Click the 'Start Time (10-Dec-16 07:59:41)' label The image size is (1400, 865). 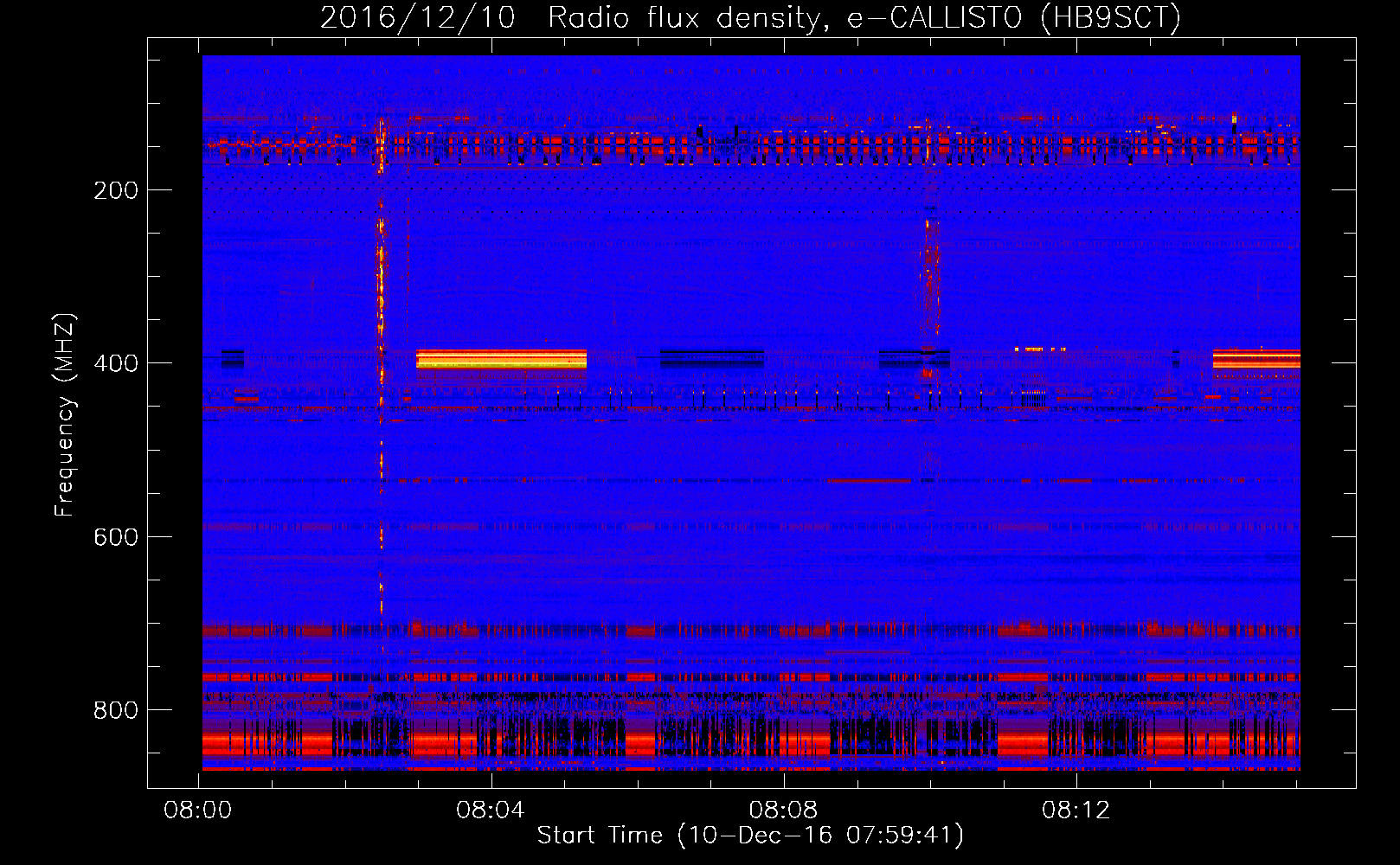click(750, 836)
